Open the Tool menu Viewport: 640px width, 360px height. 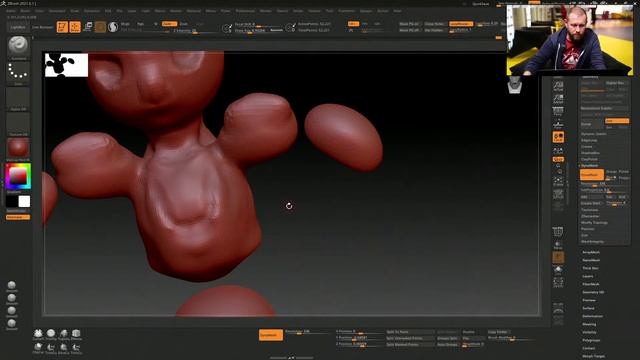click(329, 11)
